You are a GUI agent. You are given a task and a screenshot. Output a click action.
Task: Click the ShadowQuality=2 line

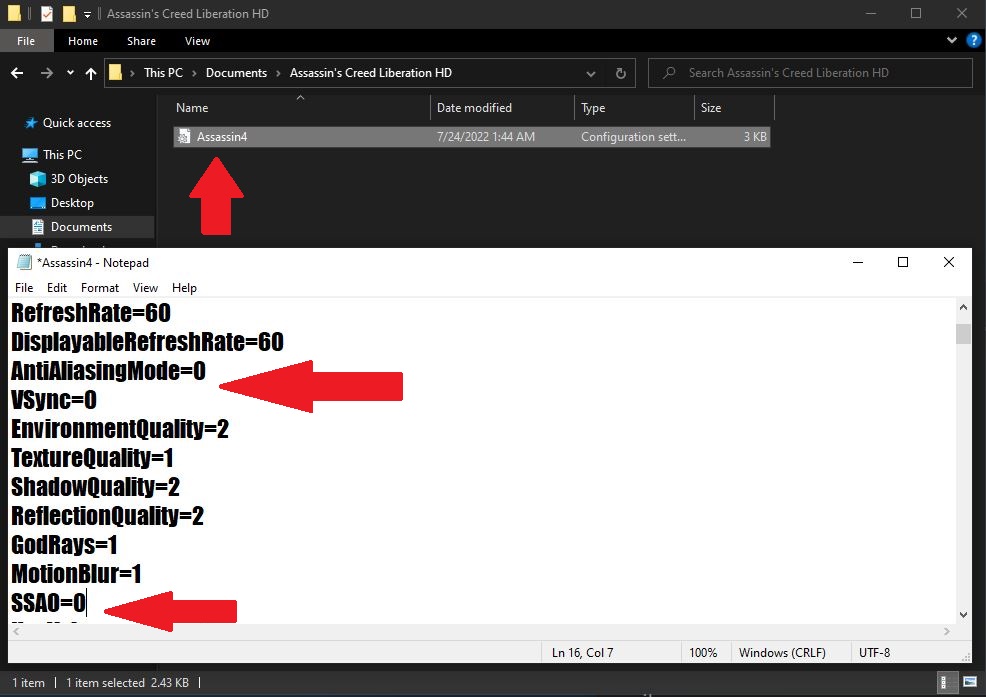pos(96,486)
